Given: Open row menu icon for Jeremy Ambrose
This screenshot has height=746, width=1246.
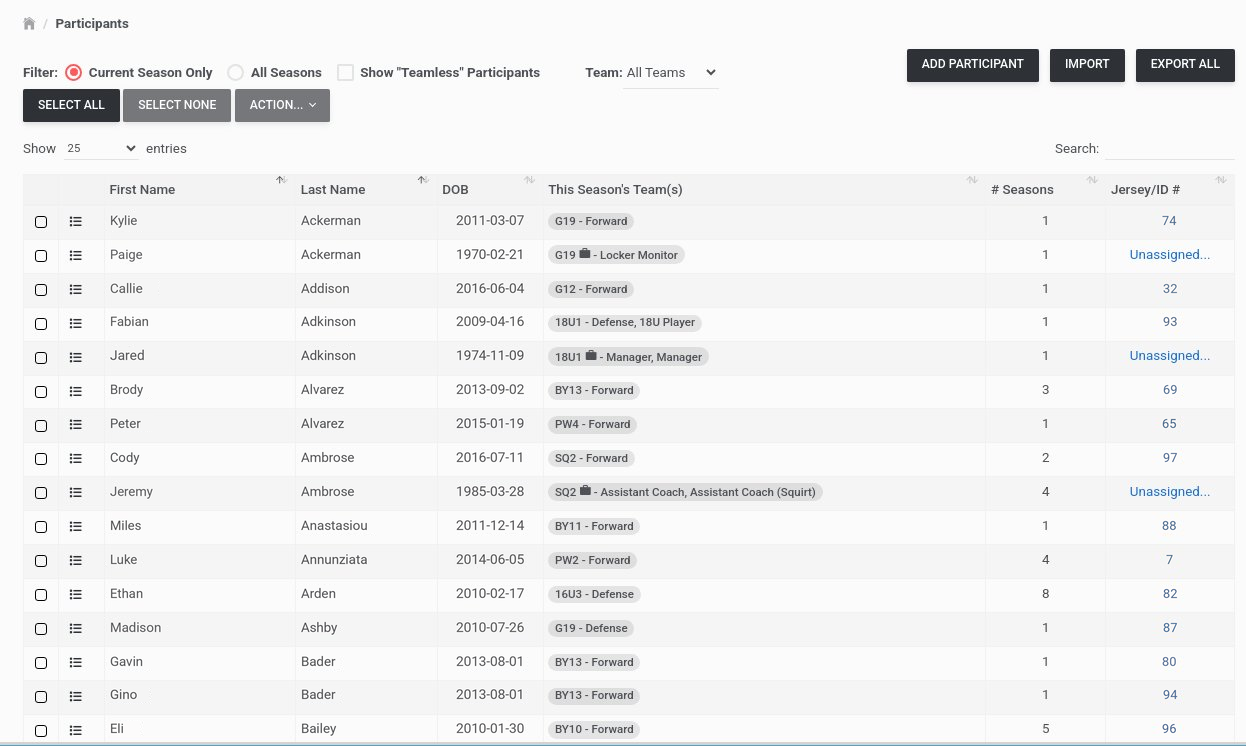Looking at the screenshot, I should (75, 492).
